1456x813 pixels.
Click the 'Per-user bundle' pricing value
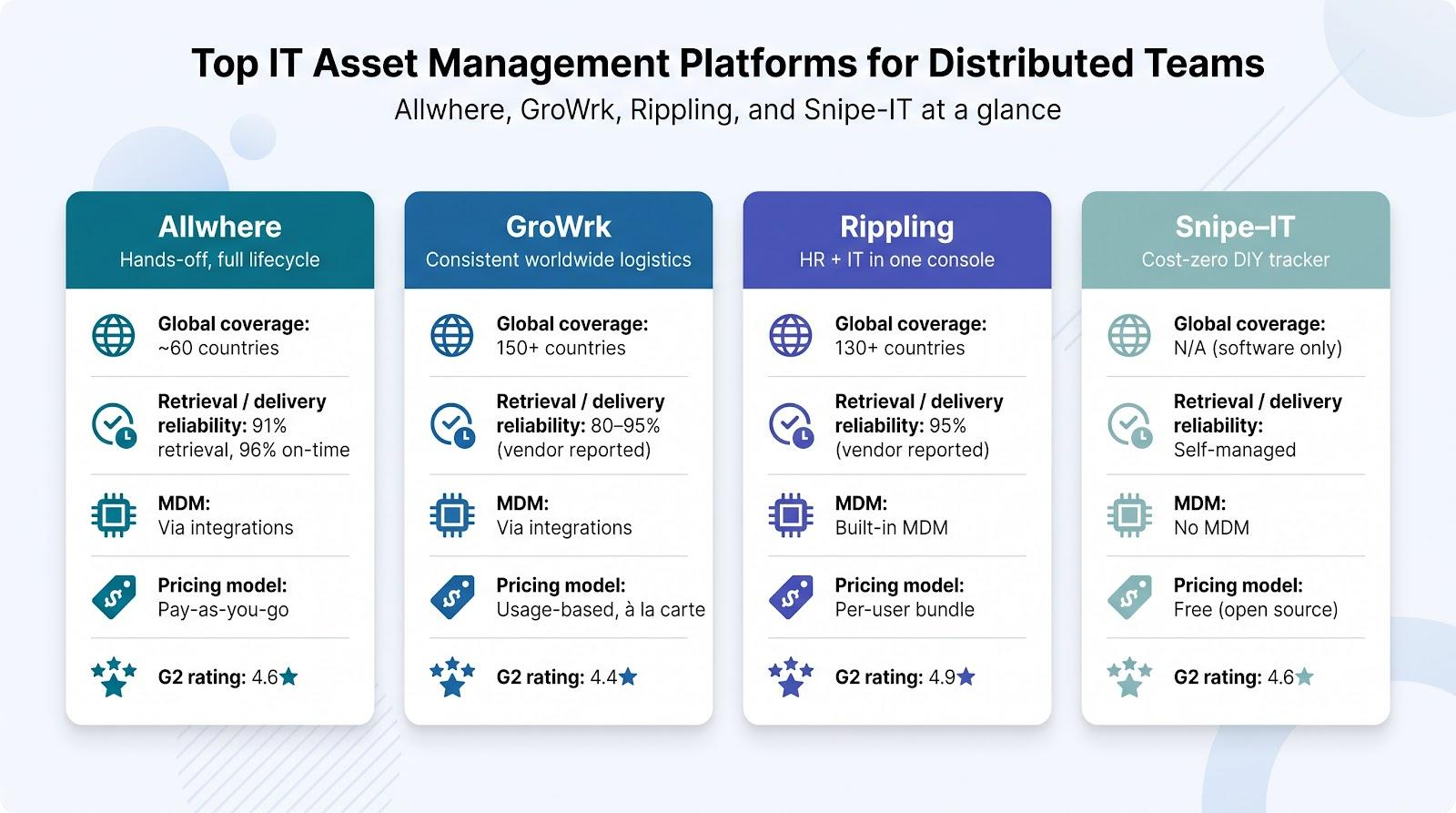point(905,610)
